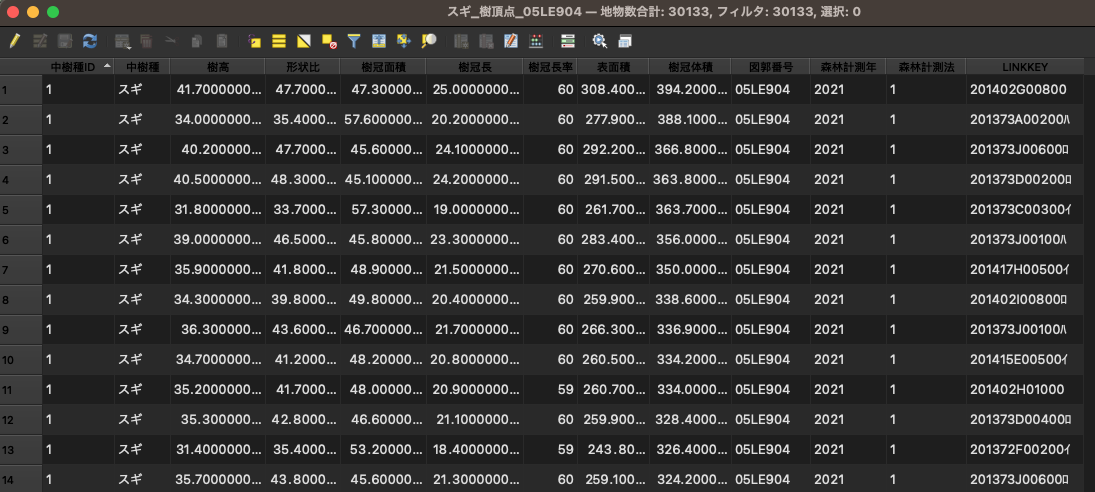Click 樹高 cell 39.0000000 in row 6
This screenshot has height=492, width=1095.
click(217, 239)
